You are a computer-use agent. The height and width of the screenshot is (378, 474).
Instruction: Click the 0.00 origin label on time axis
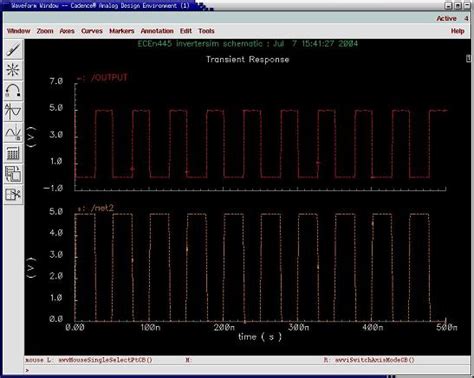[75, 327]
